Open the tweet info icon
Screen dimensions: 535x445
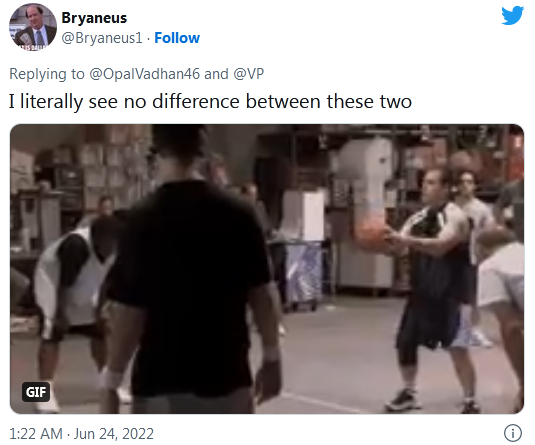512,433
